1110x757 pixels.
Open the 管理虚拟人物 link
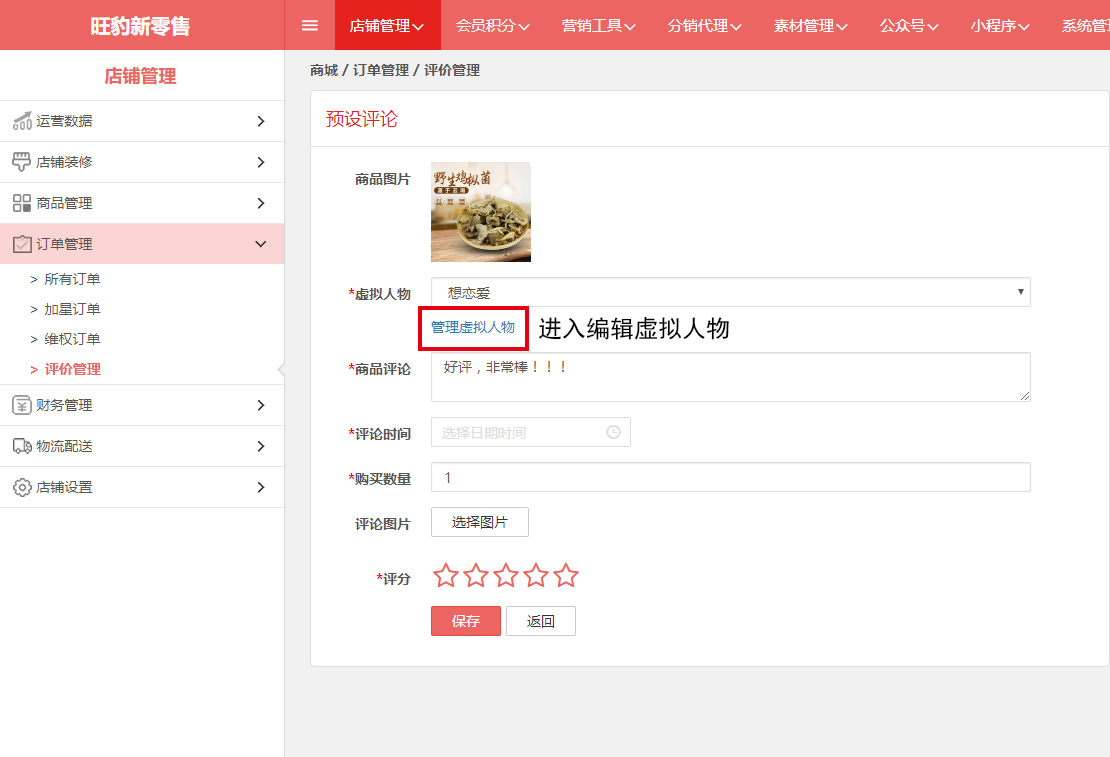point(473,328)
